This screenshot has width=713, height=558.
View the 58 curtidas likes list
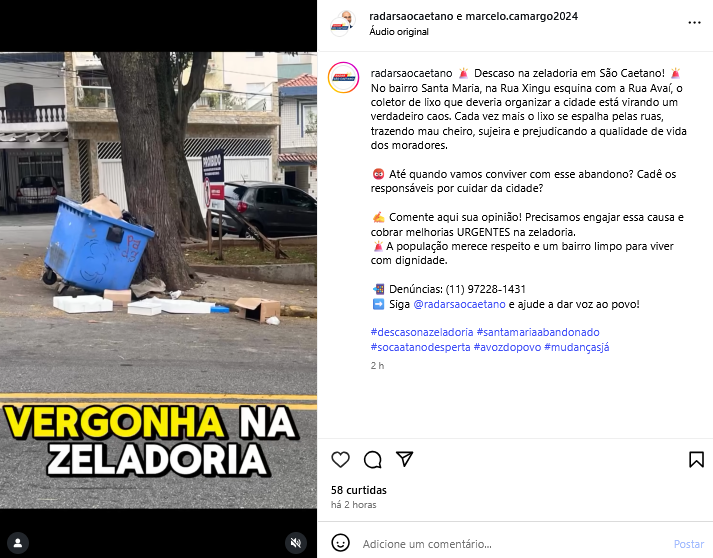pos(359,490)
